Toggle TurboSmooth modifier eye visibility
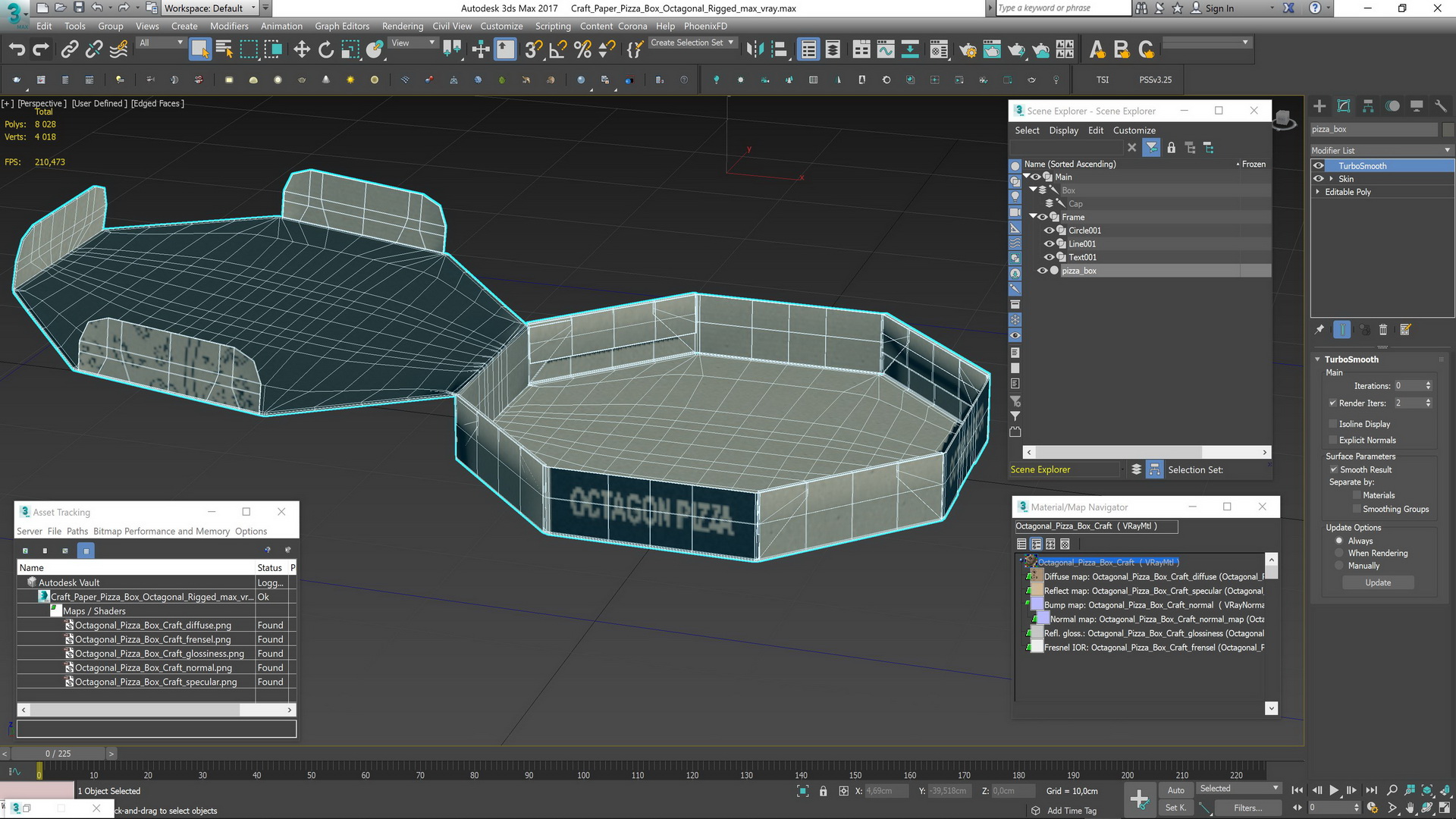 click(x=1319, y=166)
